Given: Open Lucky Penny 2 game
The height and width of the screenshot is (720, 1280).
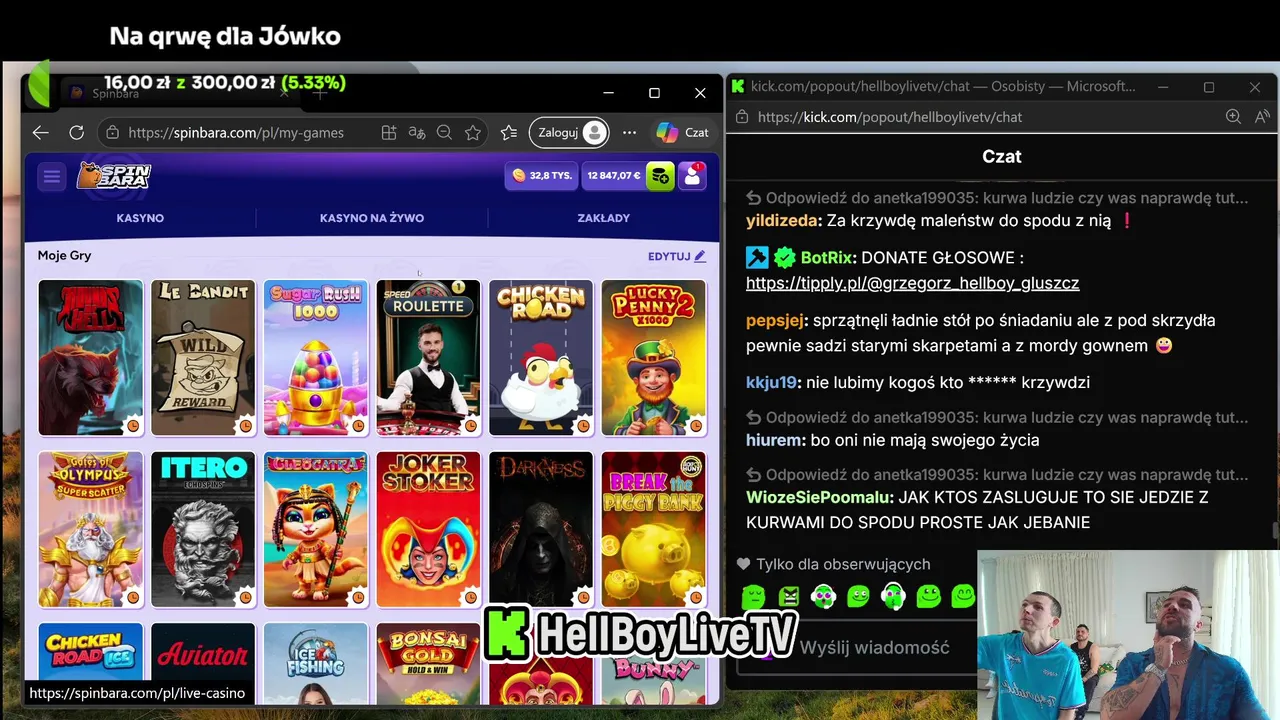Looking at the screenshot, I should pyautogui.click(x=654, y=358).
